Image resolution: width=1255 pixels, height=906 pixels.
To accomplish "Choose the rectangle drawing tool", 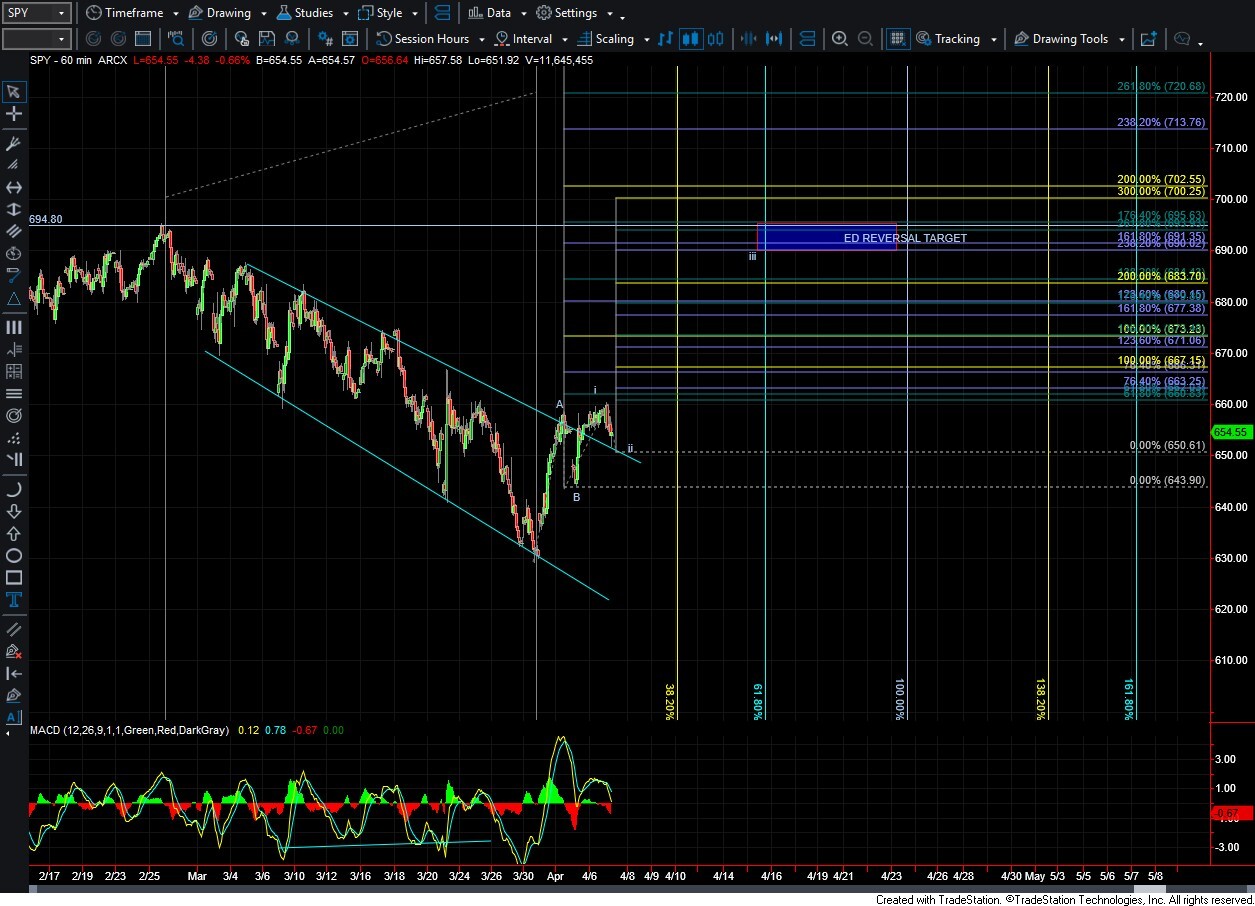I will (14, 578).
